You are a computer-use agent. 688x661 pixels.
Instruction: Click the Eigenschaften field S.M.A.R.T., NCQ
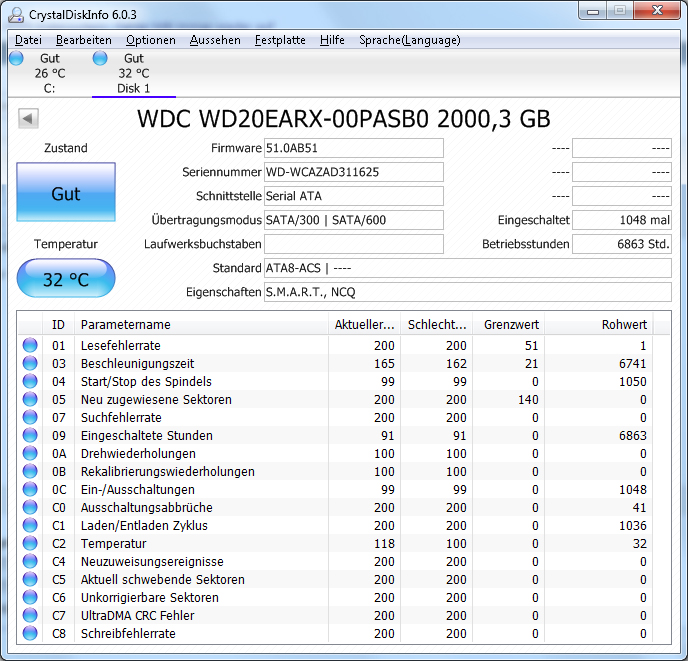[x=468, y=292]
